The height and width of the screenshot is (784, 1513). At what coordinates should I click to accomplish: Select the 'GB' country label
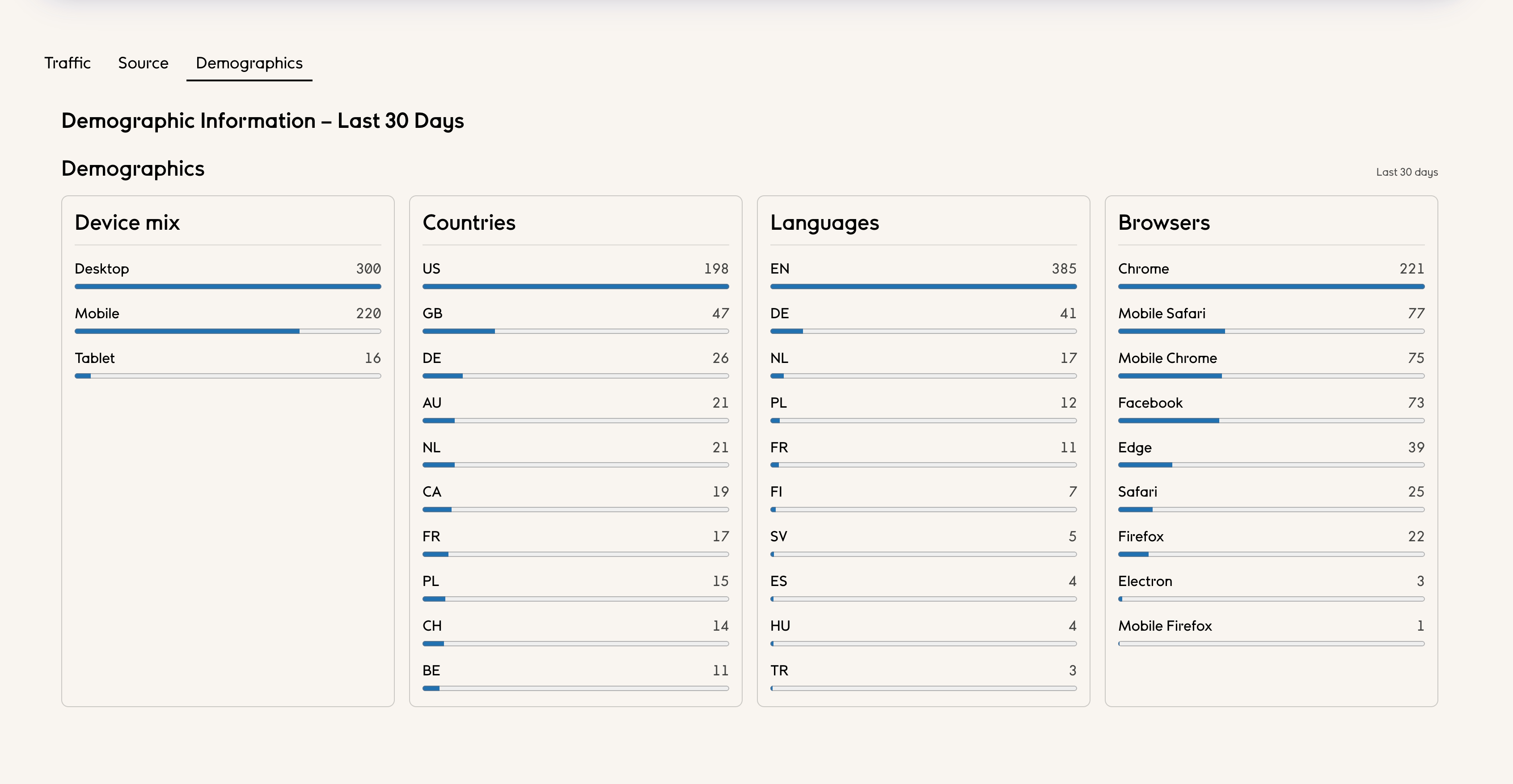tap(432, 314)
